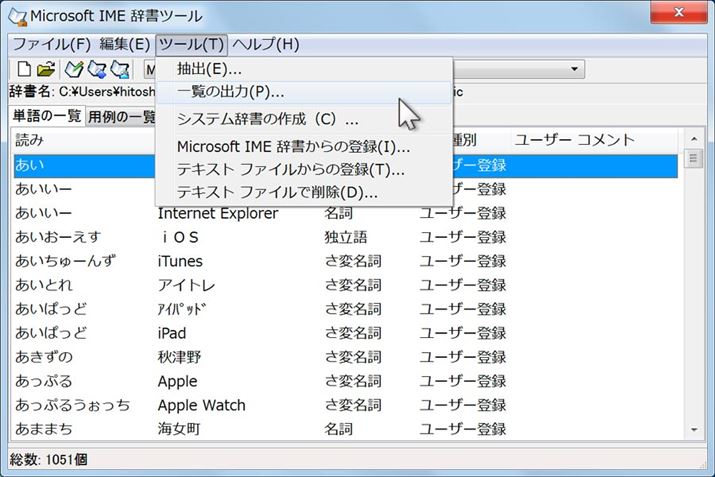
Task: Sort by the ユーザー コメント column header
Action: tap(592, 140)
